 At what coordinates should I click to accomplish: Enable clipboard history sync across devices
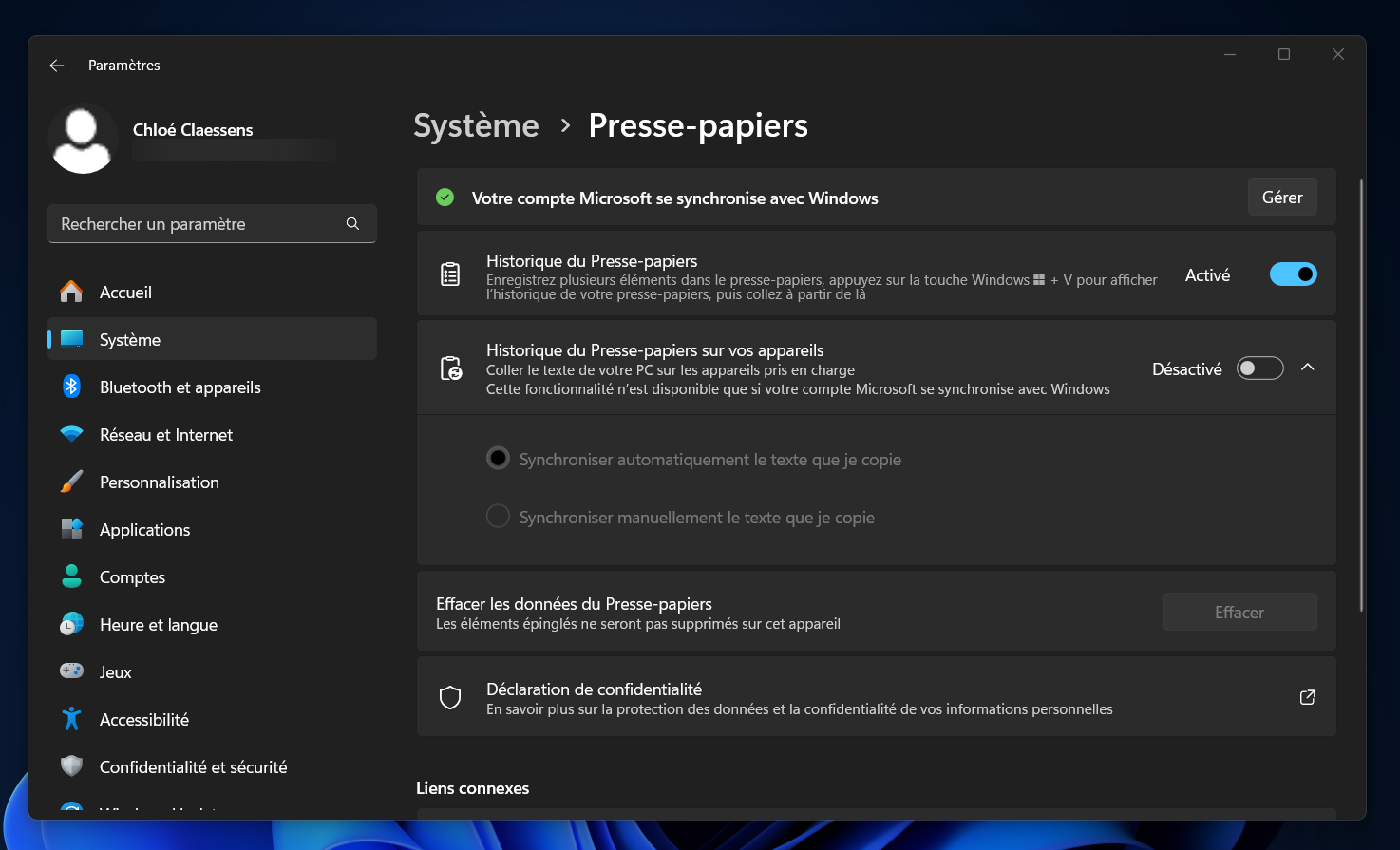1259,368
